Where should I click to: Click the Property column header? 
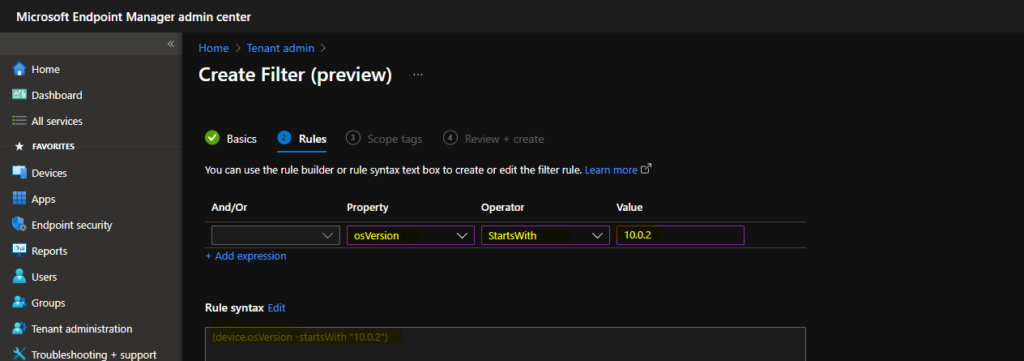pos(368,207)
